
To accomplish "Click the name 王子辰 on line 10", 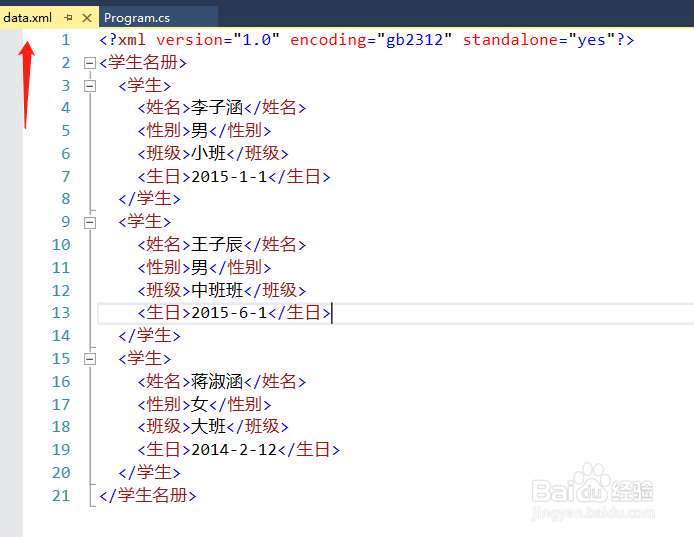I will (217, 244).
